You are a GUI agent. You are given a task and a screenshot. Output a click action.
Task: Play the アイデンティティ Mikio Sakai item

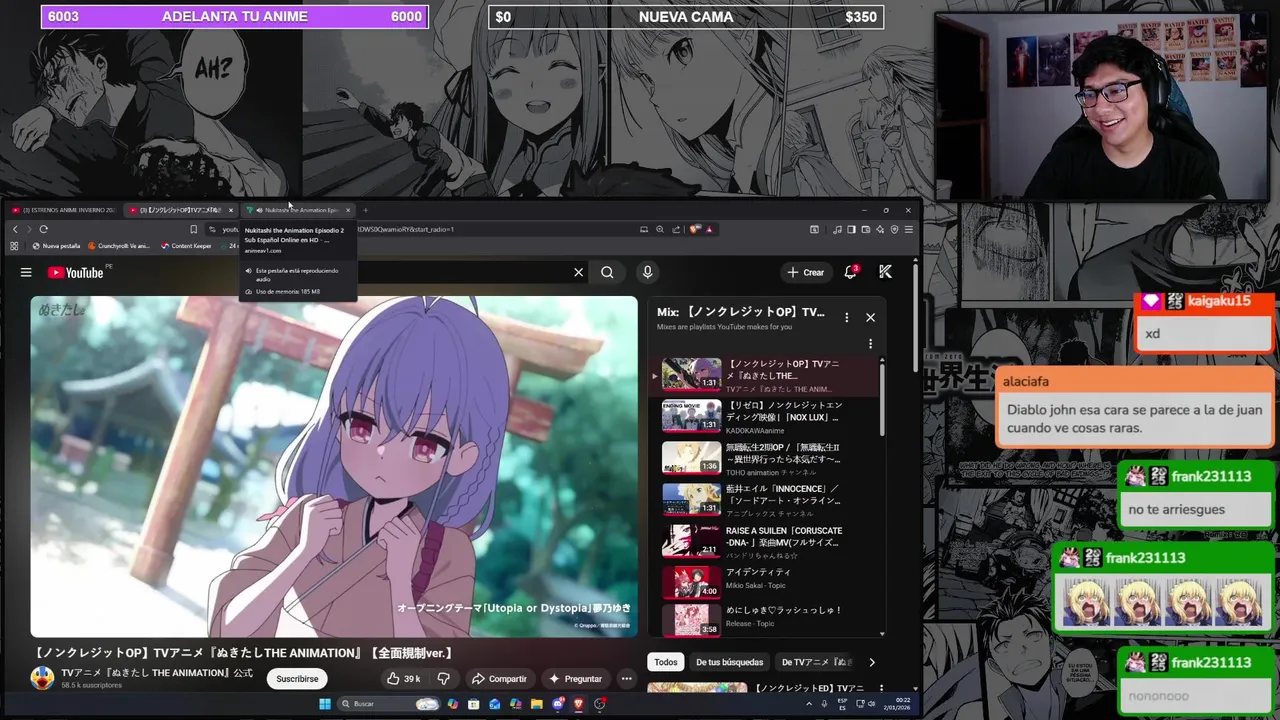click(765, 583)
